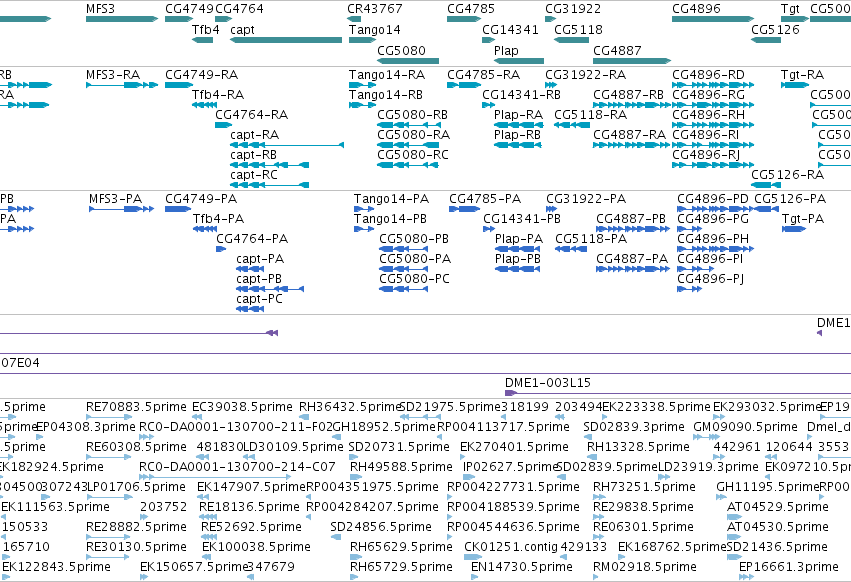Screen dimensions: 851x582
Task: Select the CG14341 gene label
Action: click(x=510, y=30)
